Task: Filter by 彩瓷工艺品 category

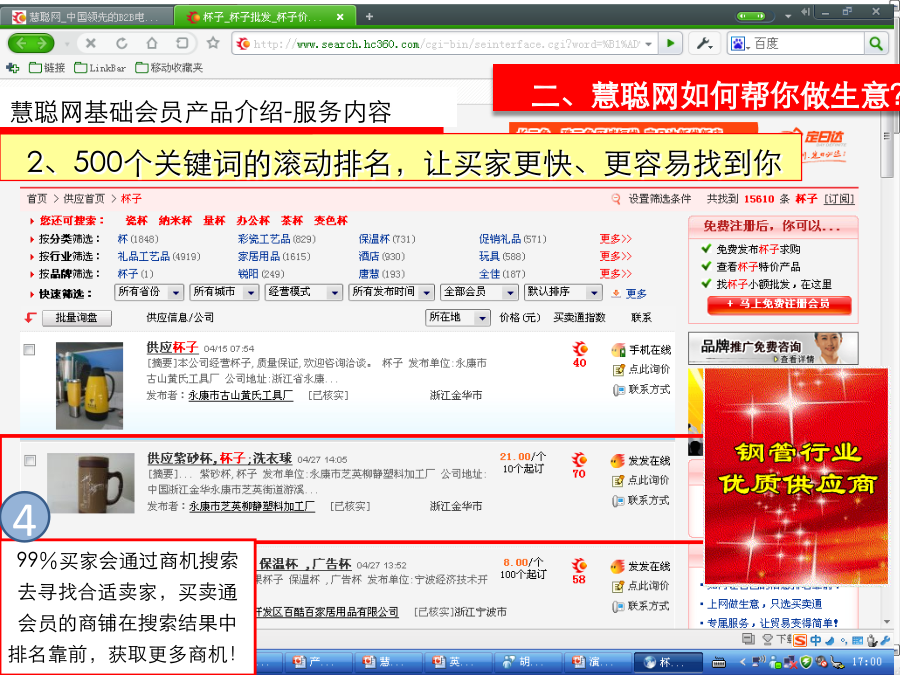Action: [x=264, y=239]
